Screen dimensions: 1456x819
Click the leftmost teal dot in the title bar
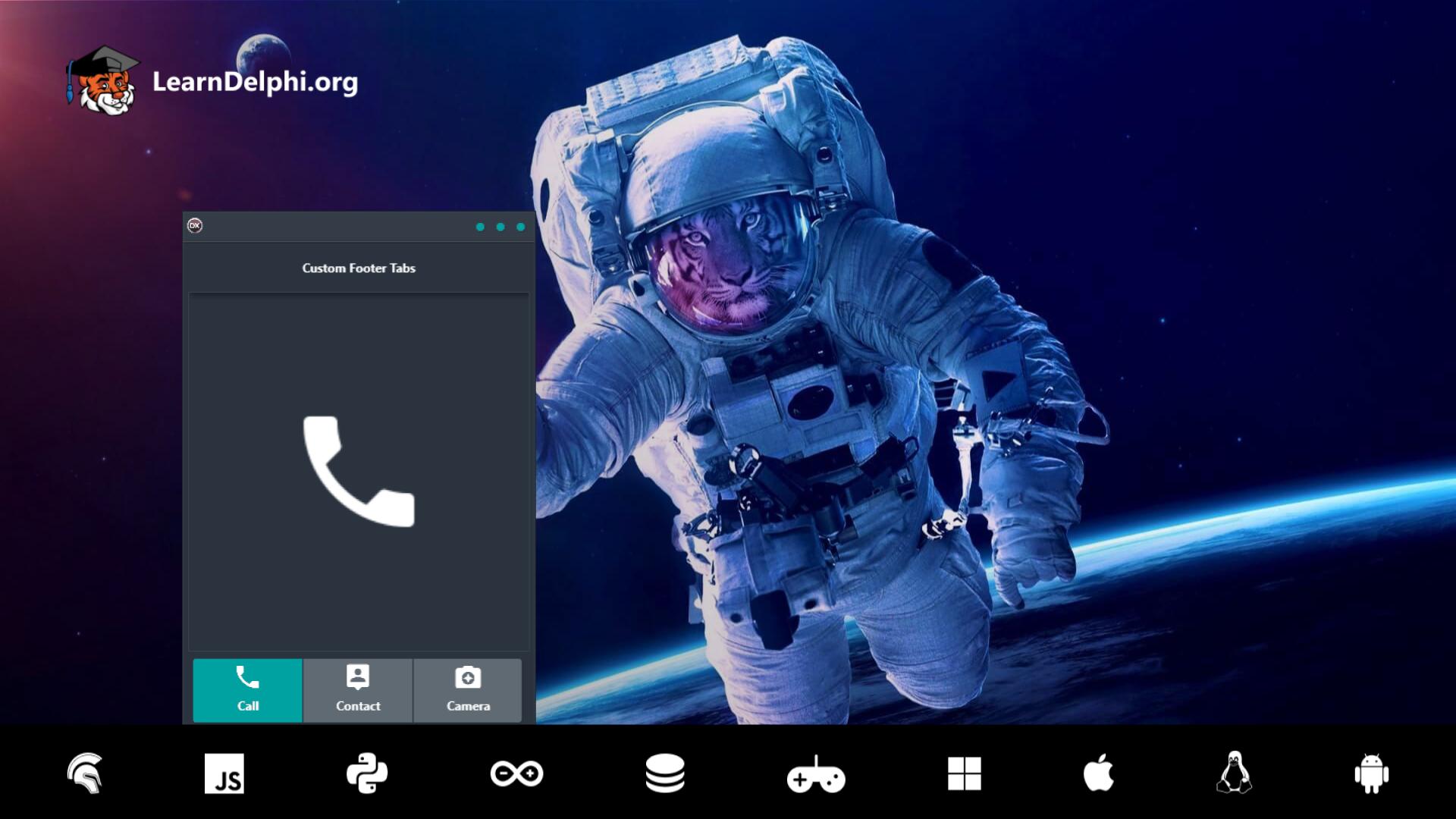(481, 225)
